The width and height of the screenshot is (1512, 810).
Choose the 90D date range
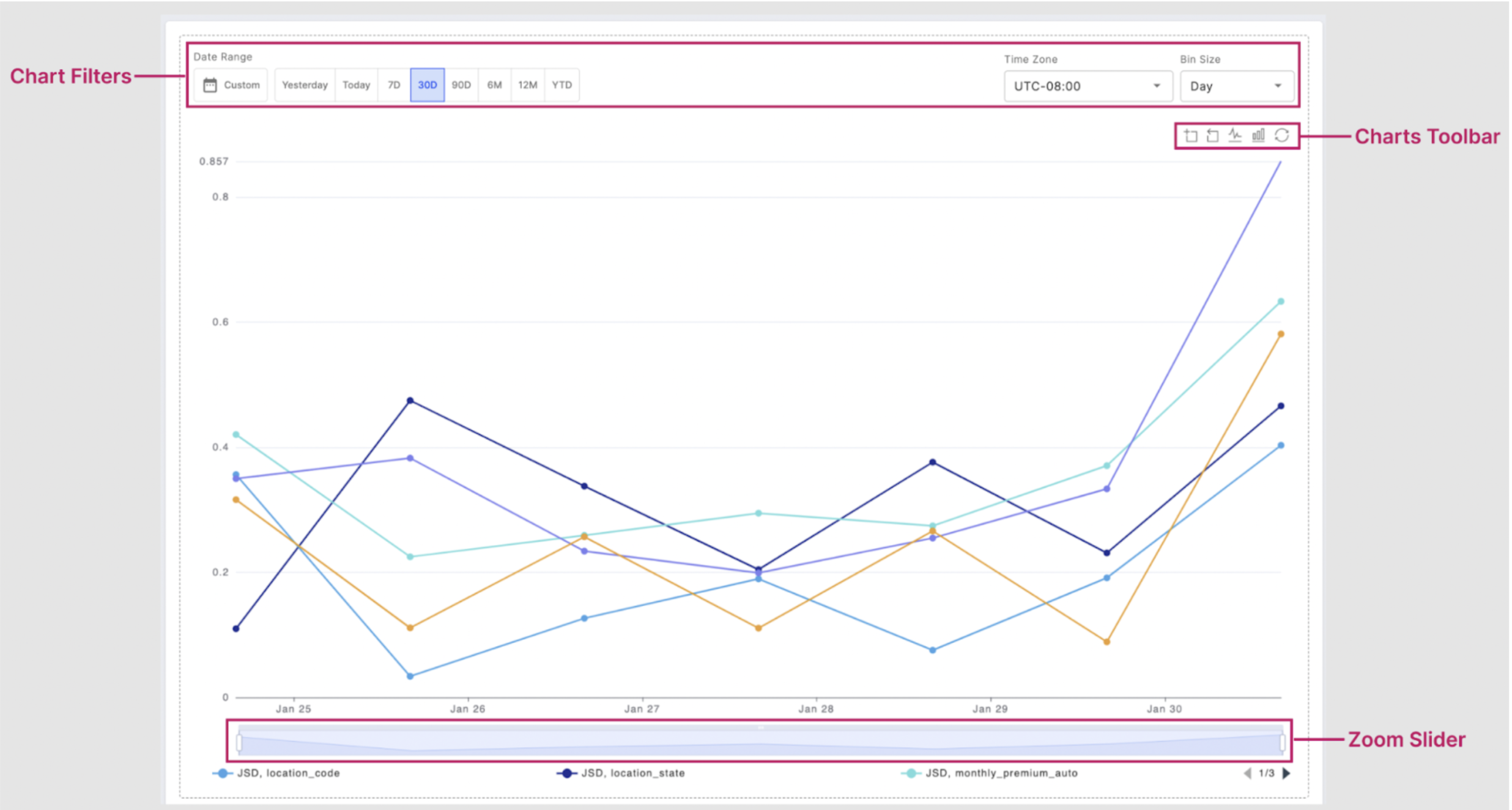[461, 85]
